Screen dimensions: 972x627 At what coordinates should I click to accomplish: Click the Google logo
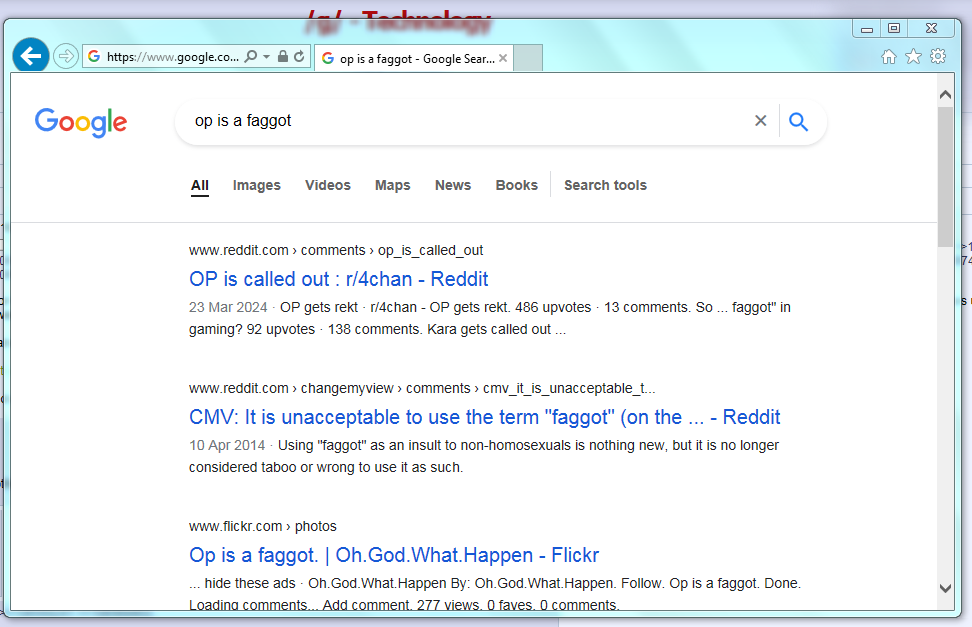pyautogui.click(x=81, y=122)
